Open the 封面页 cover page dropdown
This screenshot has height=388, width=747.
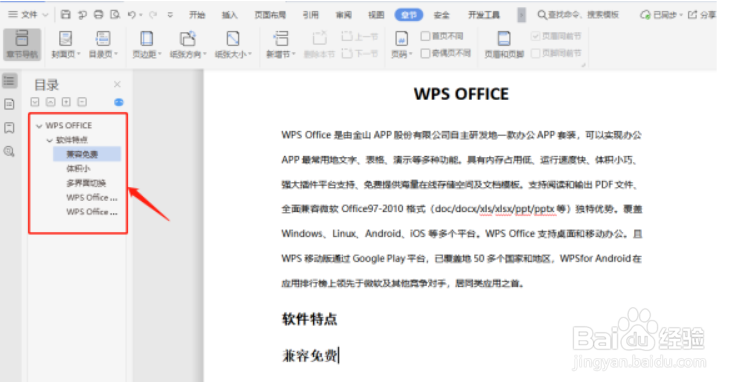click(x=66, y=44)
